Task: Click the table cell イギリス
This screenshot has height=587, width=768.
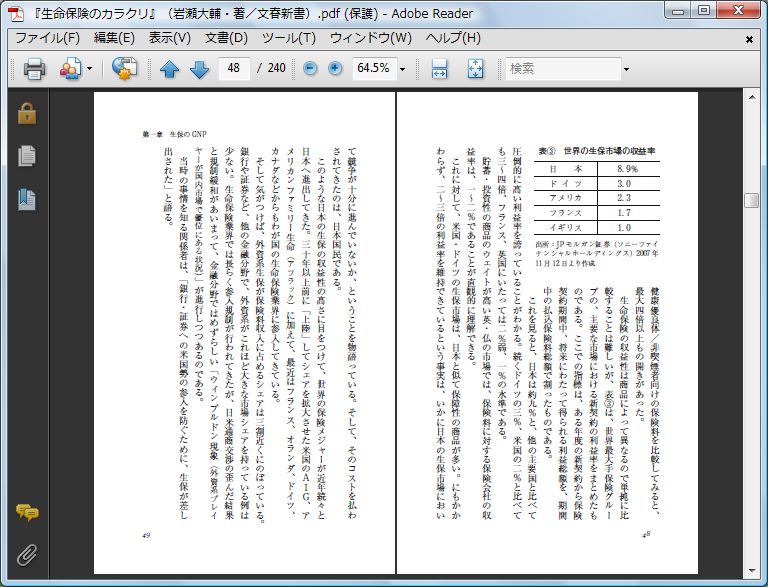Action: point(566,227)
